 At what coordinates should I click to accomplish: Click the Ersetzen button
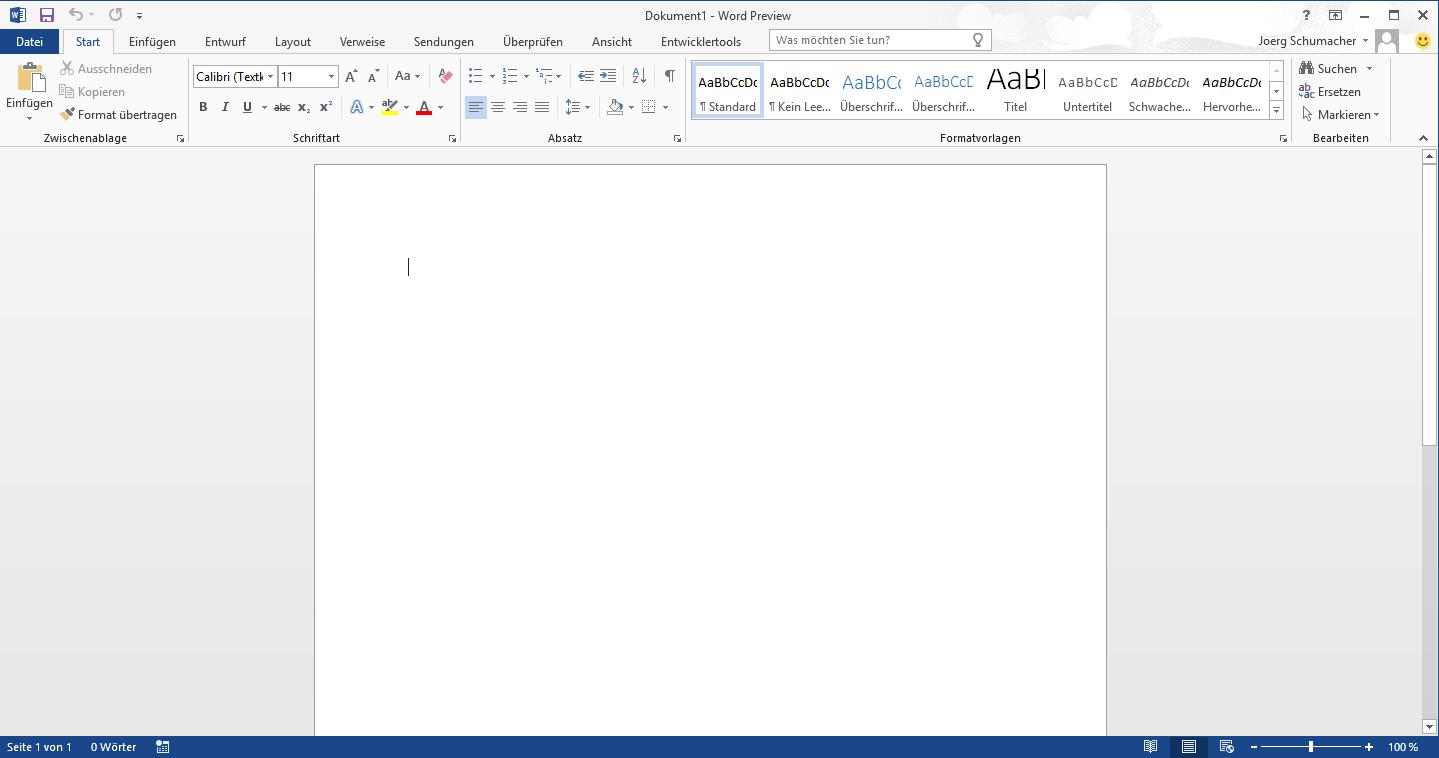pyautogui.click(x=1329, y=92)
